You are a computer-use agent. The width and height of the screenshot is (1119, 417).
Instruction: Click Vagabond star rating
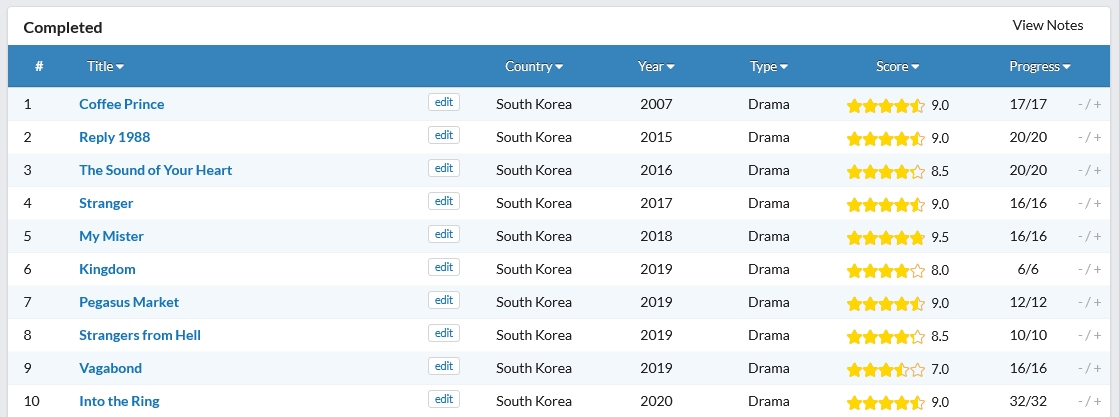(x=886, y=370)
